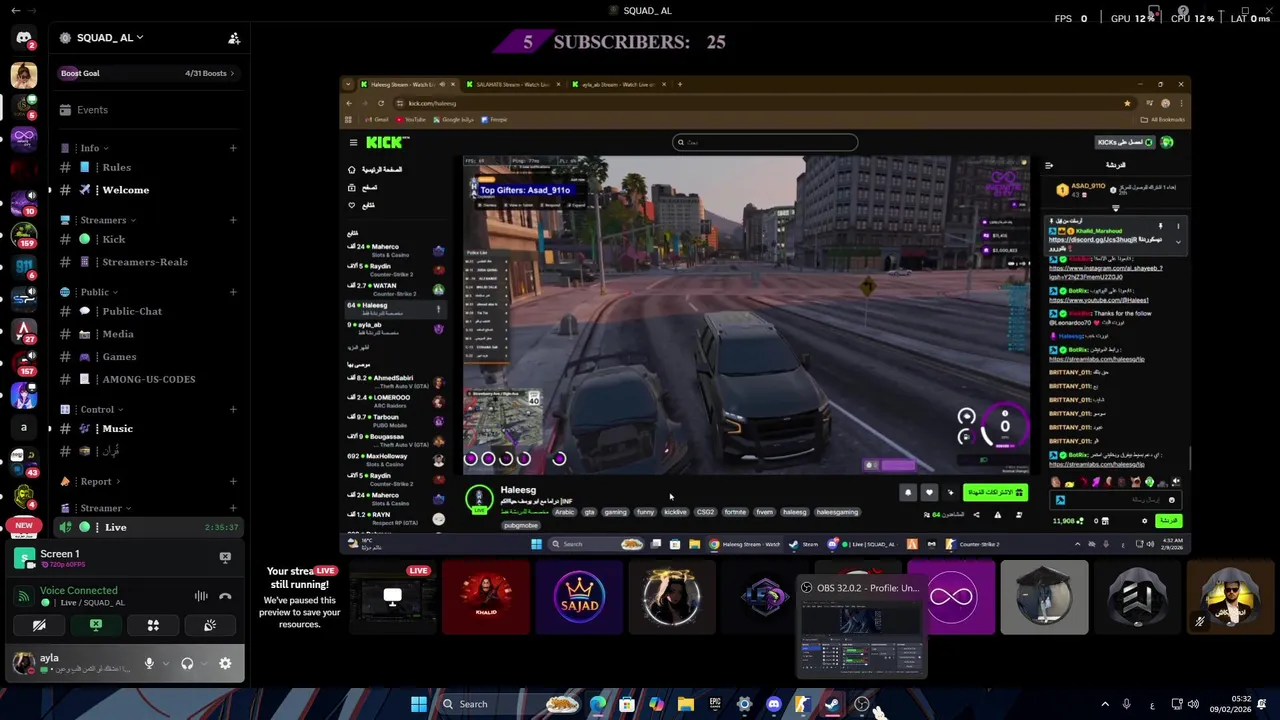The image size is (1280, 720).
Task: Show hidden system tray icons
Action: coord(1104,704)
